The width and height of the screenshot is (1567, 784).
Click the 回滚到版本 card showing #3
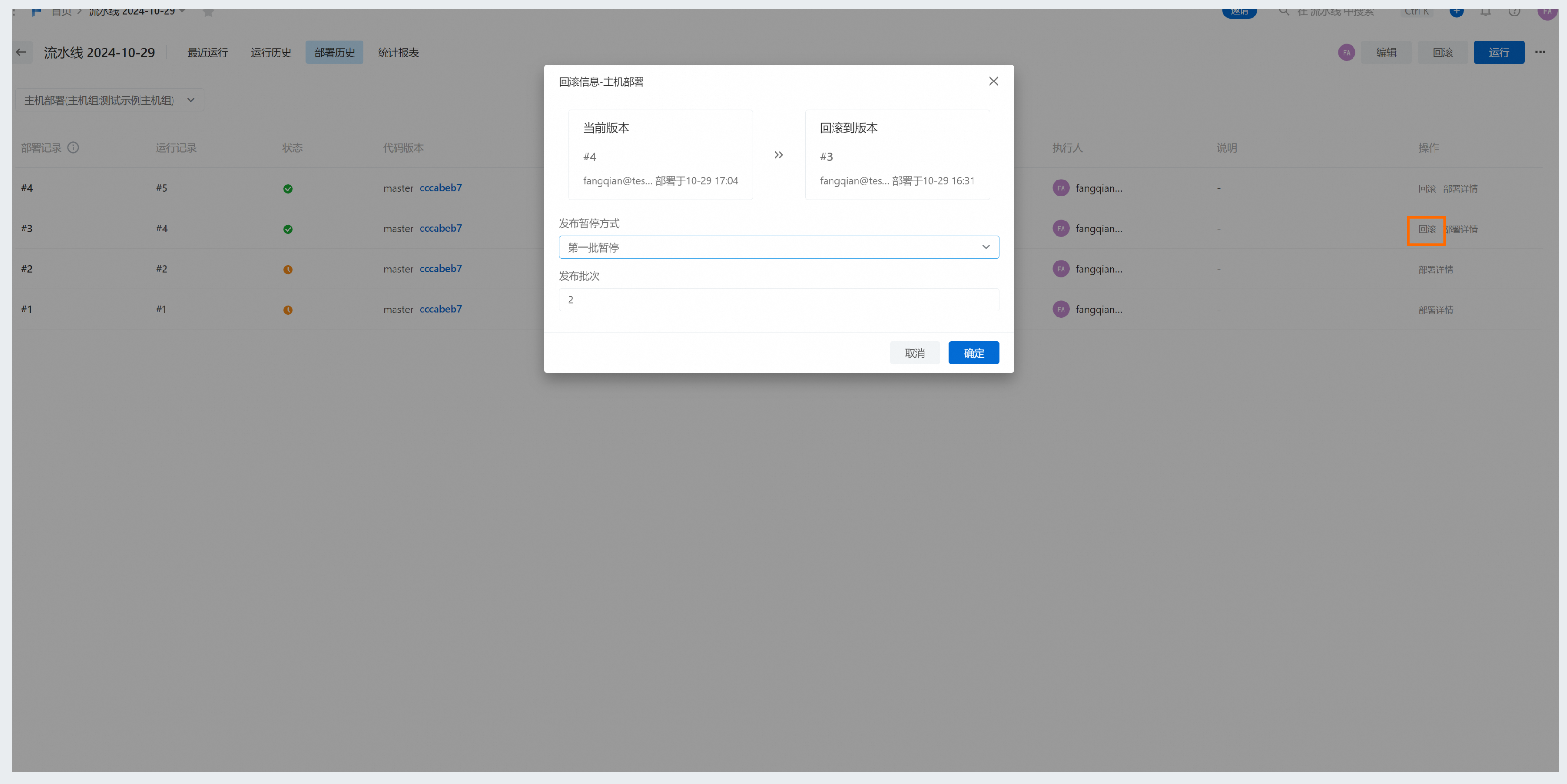point(897,155)
